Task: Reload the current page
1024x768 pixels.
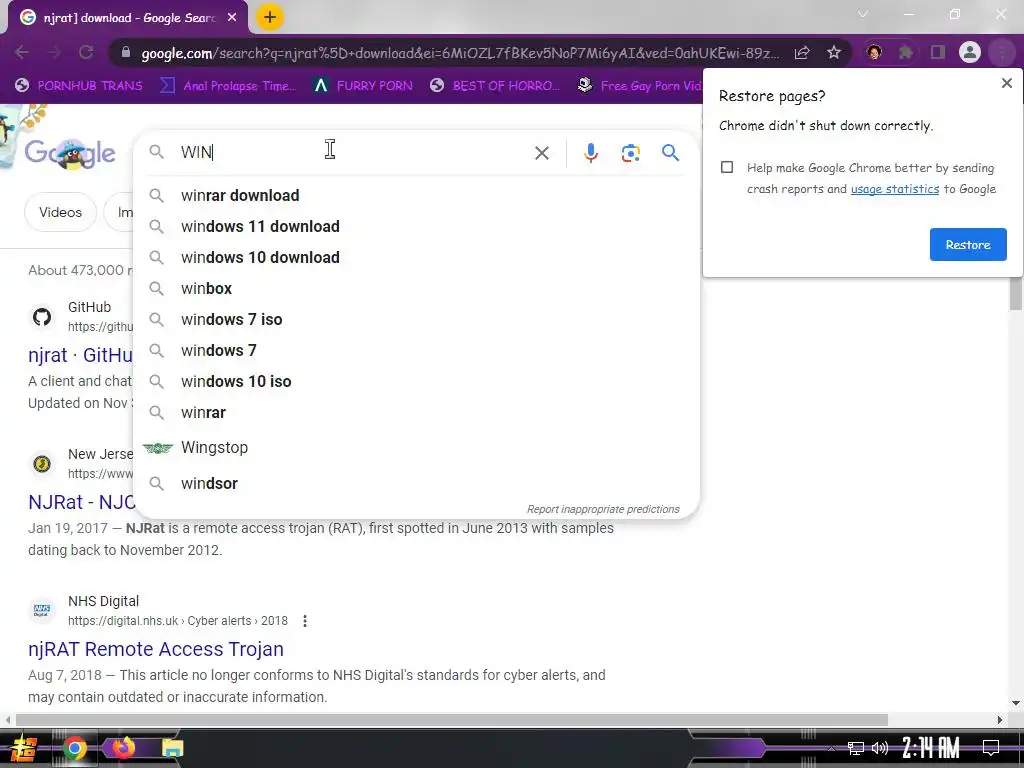Action: pyautogui.click(x=86, y=53)
